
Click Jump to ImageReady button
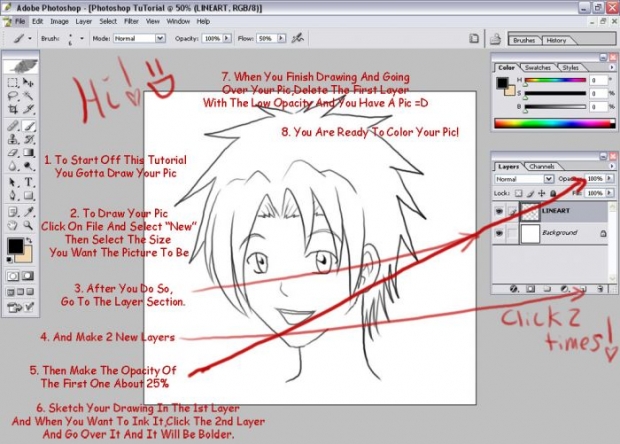(x=20, y=307)
